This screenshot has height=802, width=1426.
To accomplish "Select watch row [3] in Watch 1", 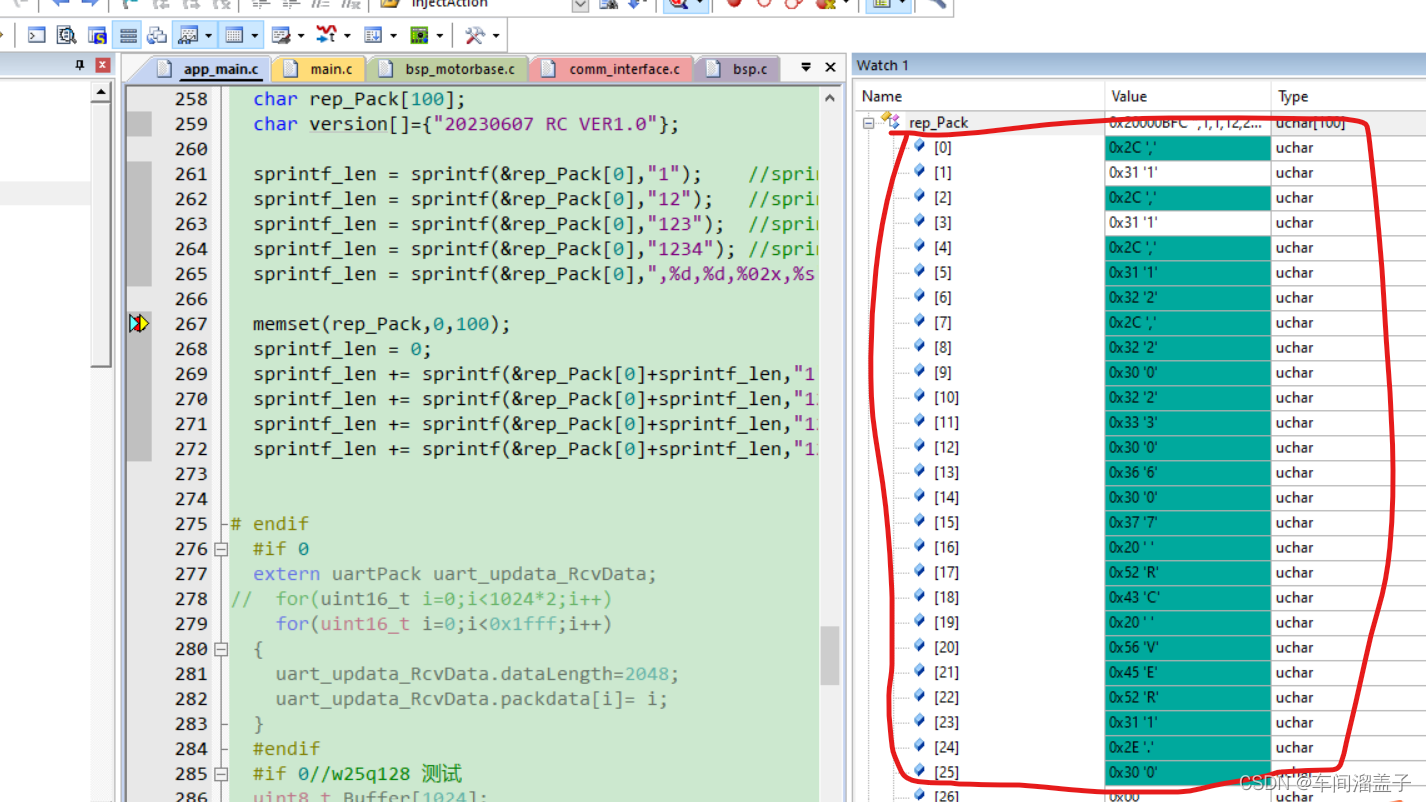I will [1140, 223].
